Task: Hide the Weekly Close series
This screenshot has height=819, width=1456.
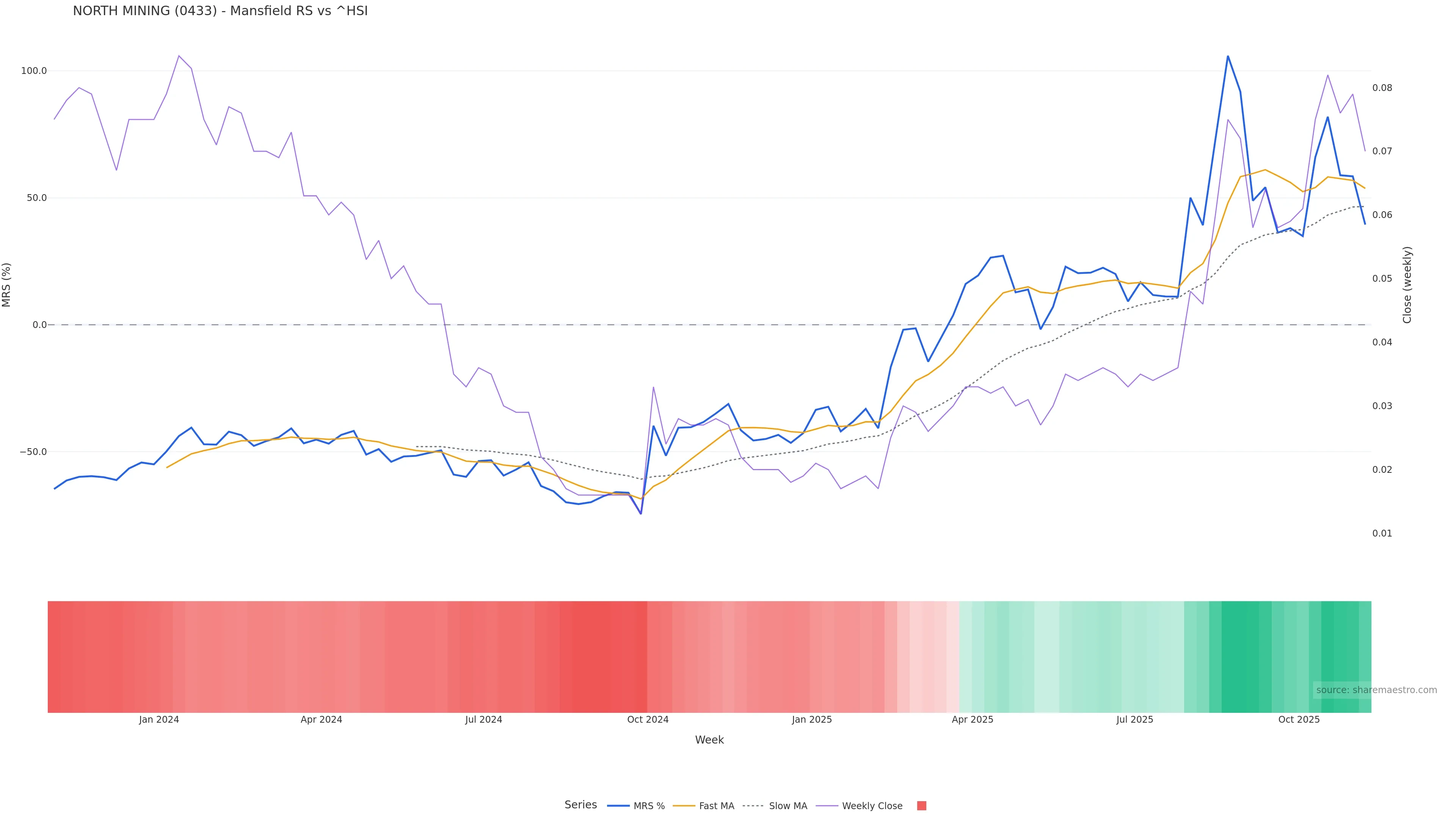Action: pyautogui.click(x=872, y=806)
